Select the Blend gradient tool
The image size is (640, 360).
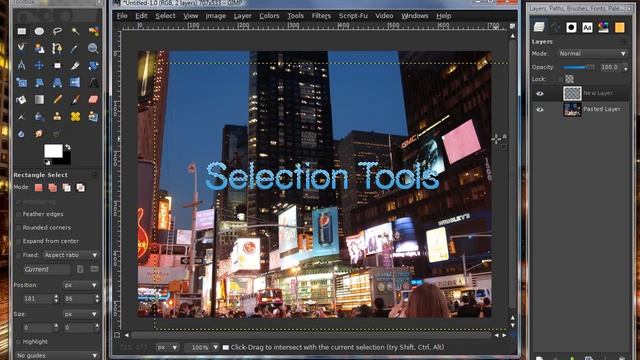(x=39, y=100)
